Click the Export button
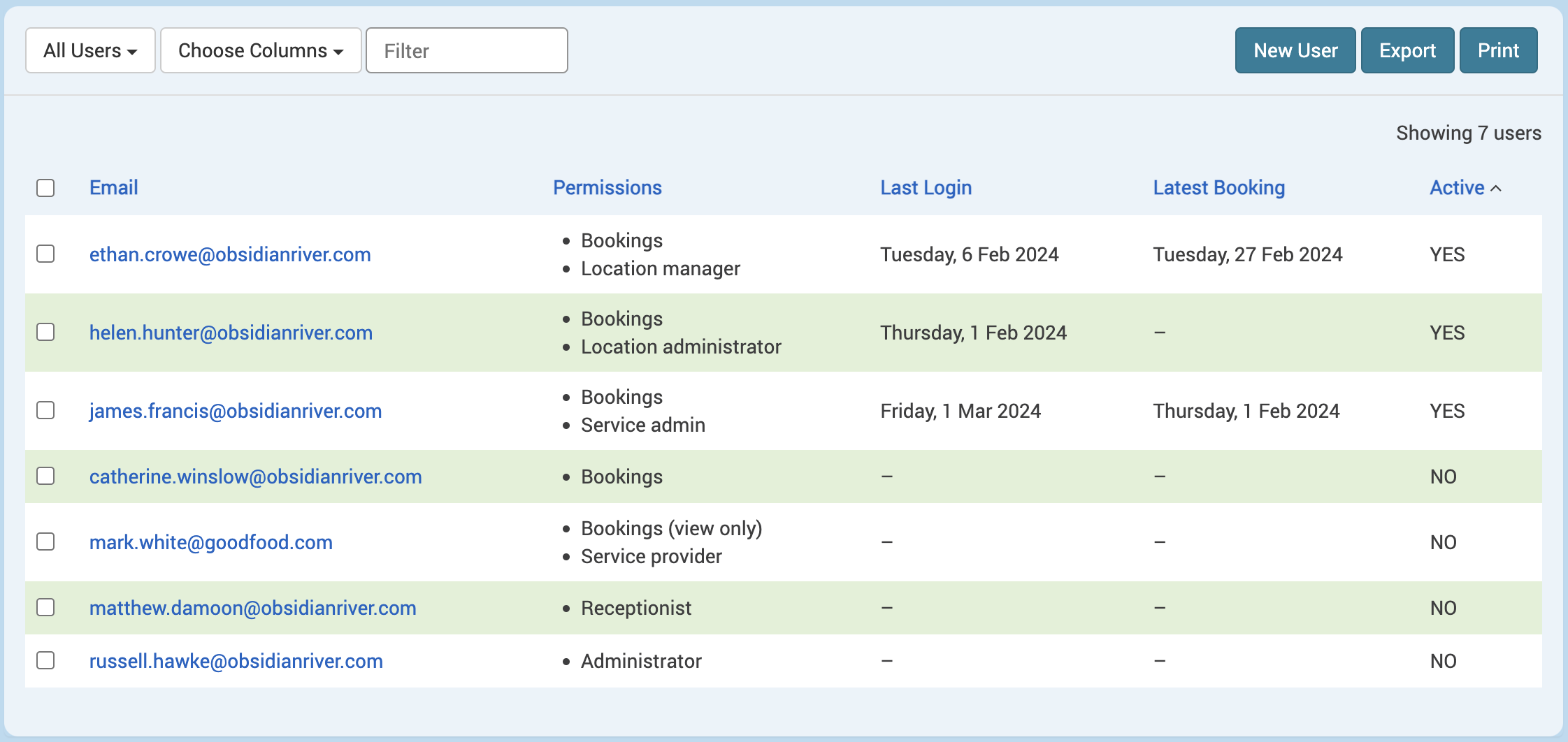This screenshot has height=742, width=1568. (1407, 50)
